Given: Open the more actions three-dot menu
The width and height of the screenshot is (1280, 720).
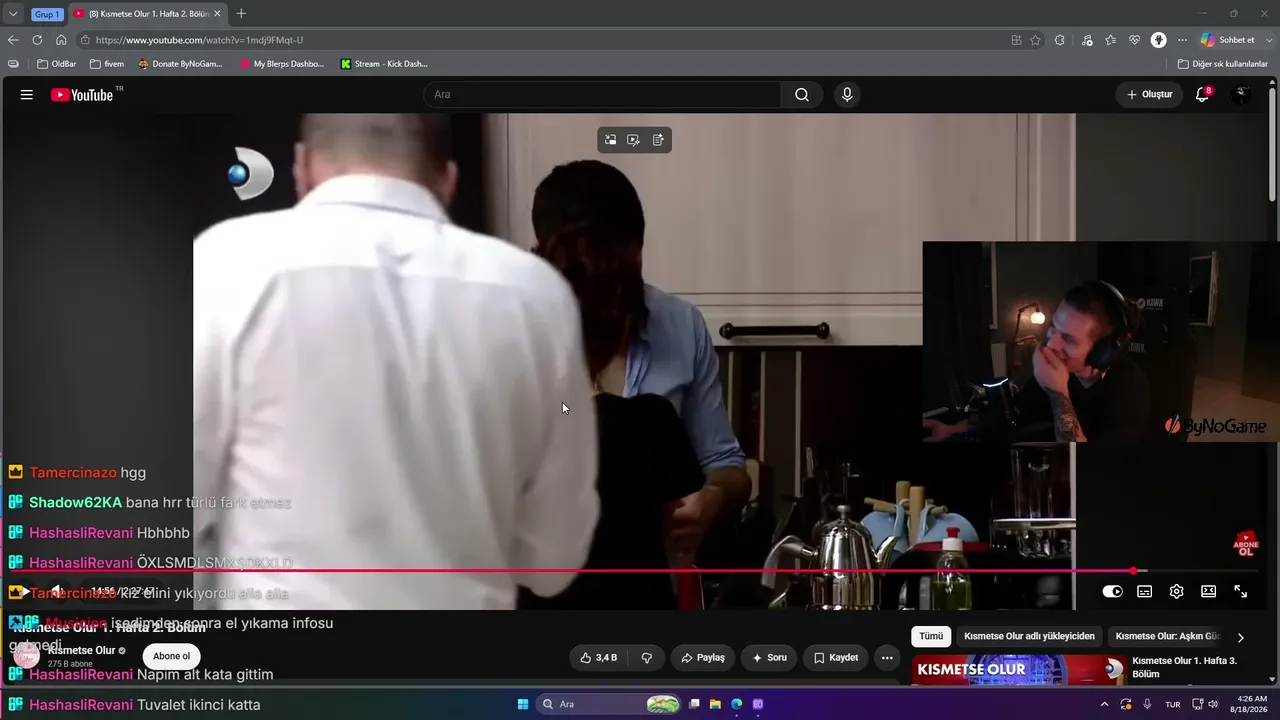Looking at the screenshot, I should (x=887, y=658).
